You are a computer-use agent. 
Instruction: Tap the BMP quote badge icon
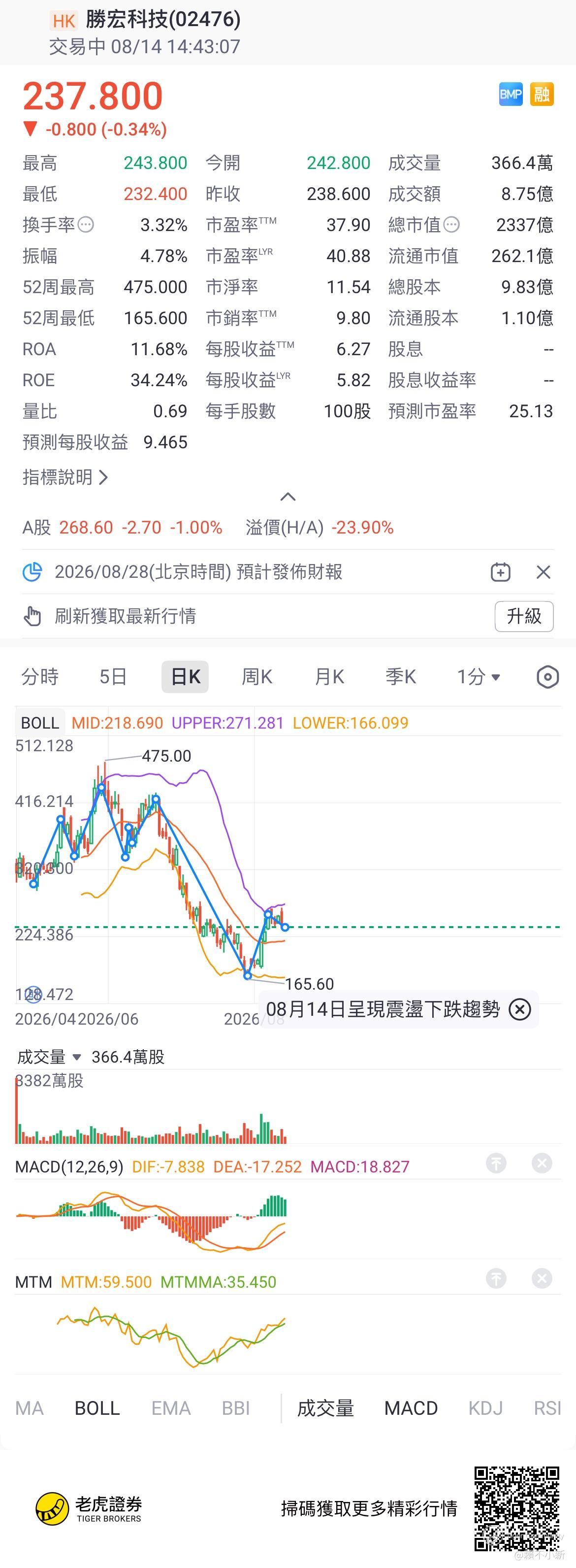click(511, 95)
